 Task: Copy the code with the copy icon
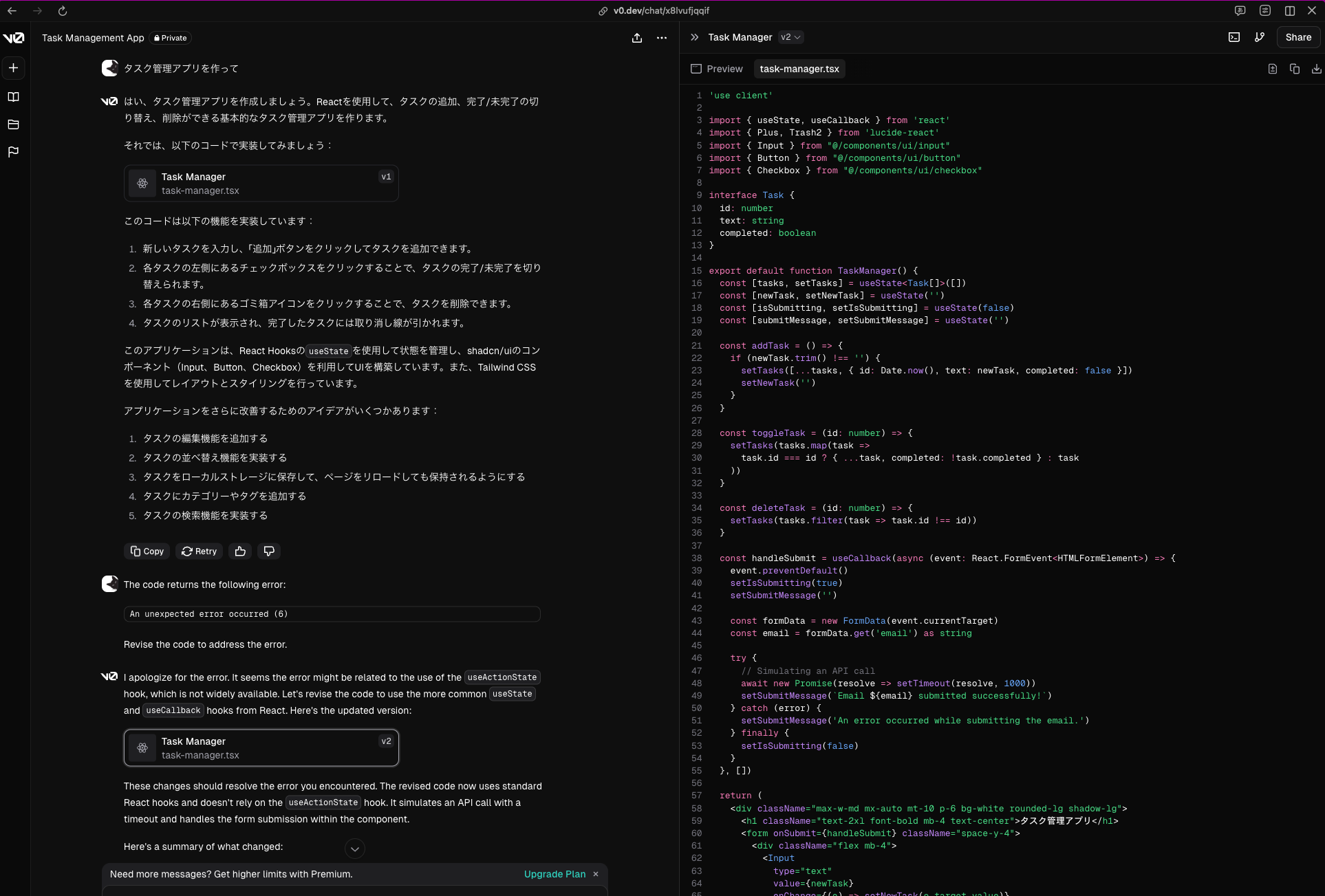[1295, 69]
